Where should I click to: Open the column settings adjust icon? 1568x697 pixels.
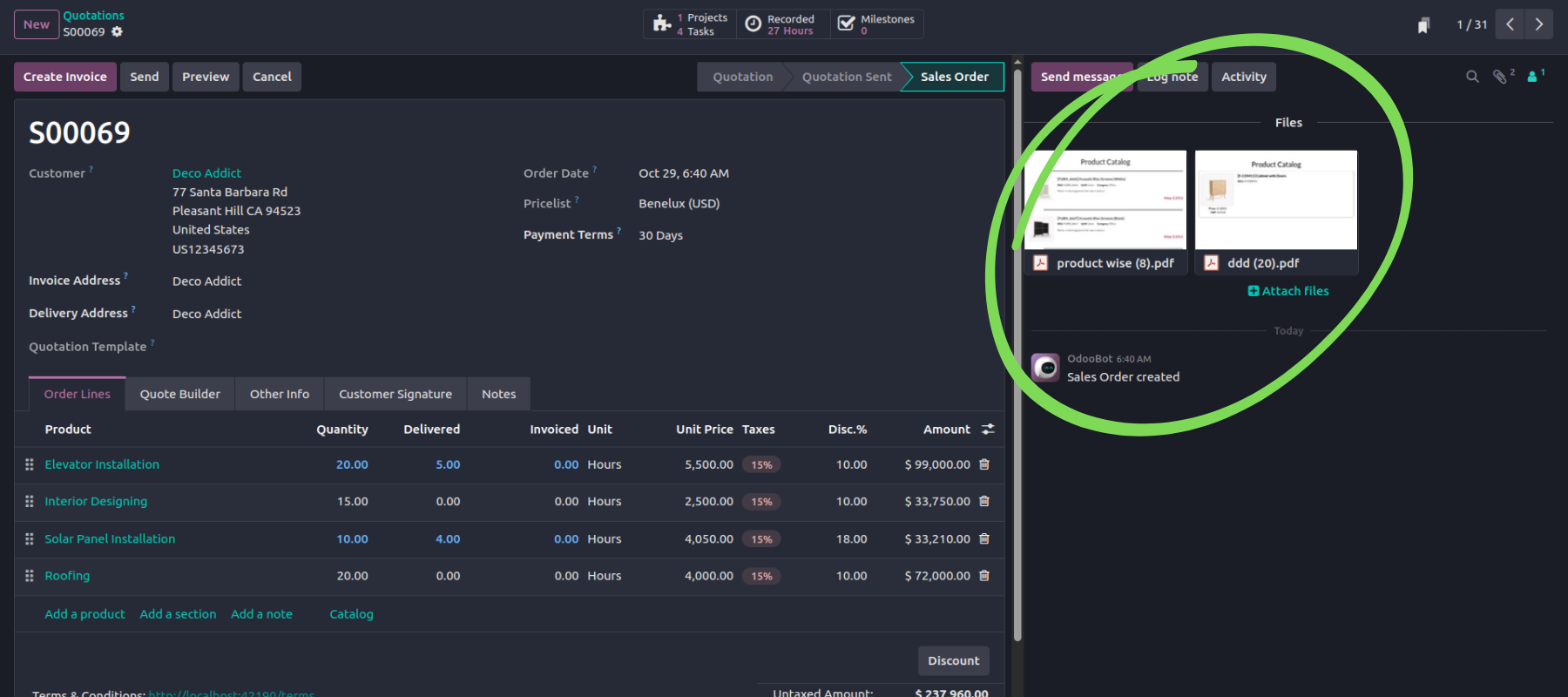tap(988, 430)
